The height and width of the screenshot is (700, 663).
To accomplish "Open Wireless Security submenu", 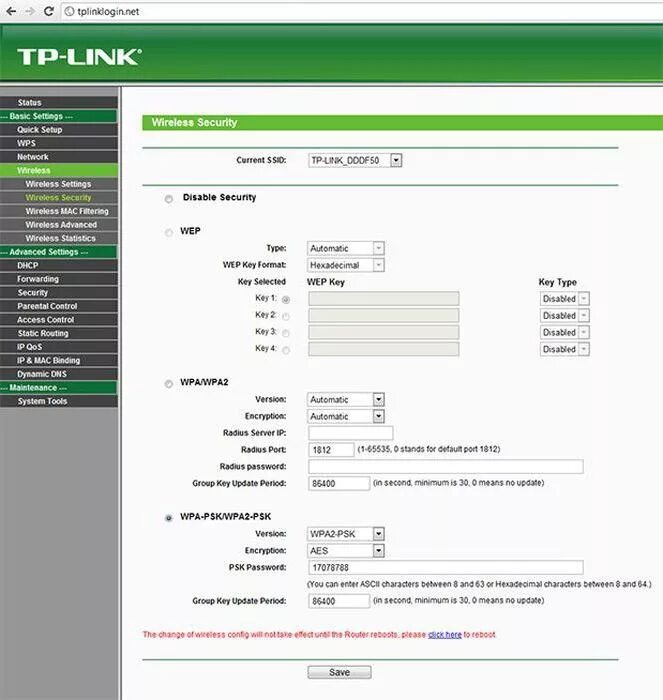I will point(59,198).
